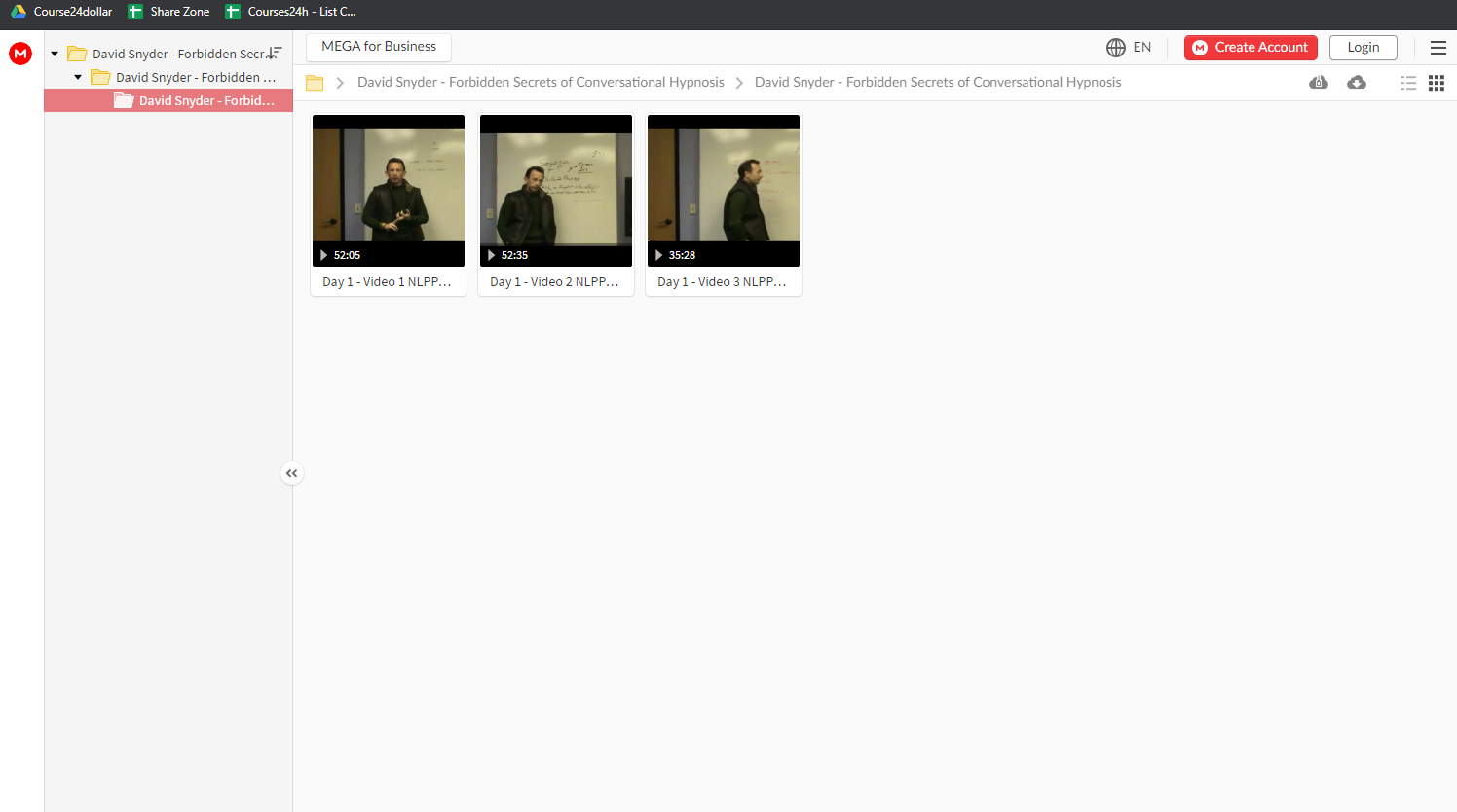Open the hamburger main menu
1457x812 pixels.
(1438, 47)
